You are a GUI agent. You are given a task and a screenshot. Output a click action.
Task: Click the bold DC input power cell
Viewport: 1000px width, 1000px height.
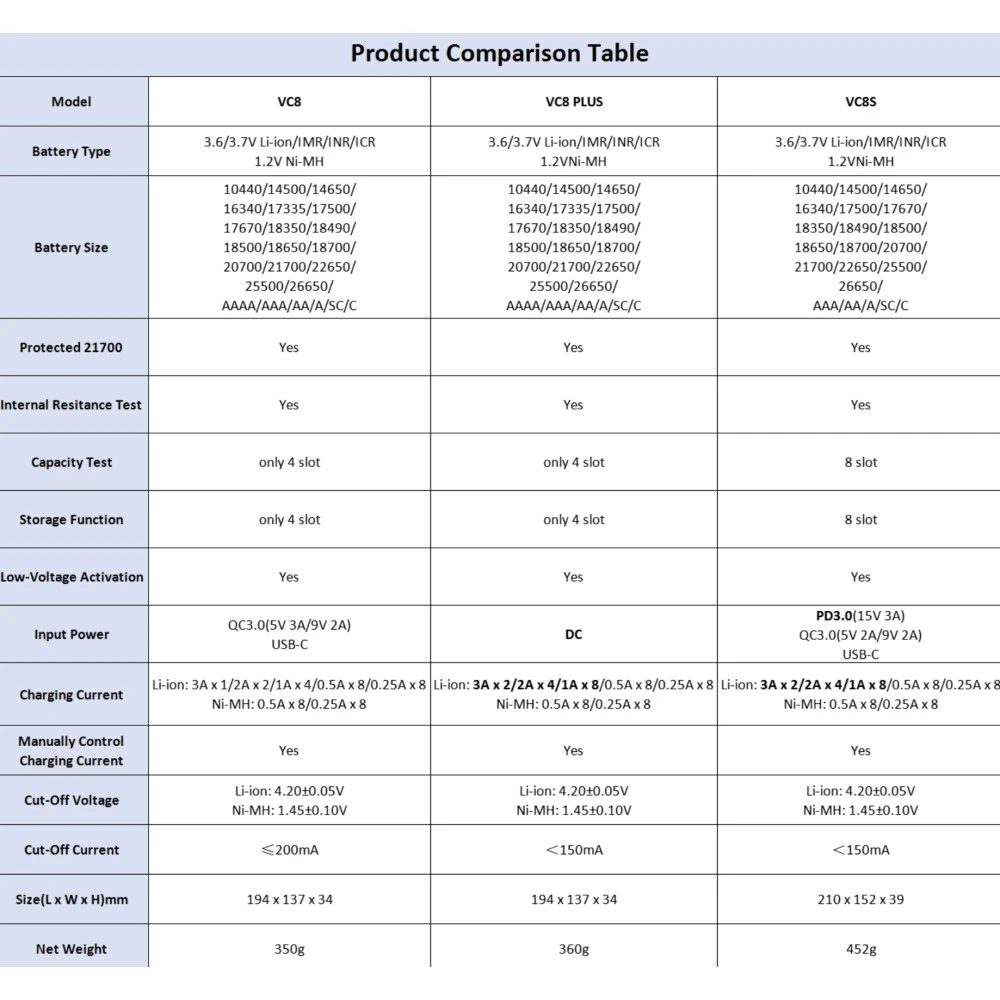pos(573,634)
